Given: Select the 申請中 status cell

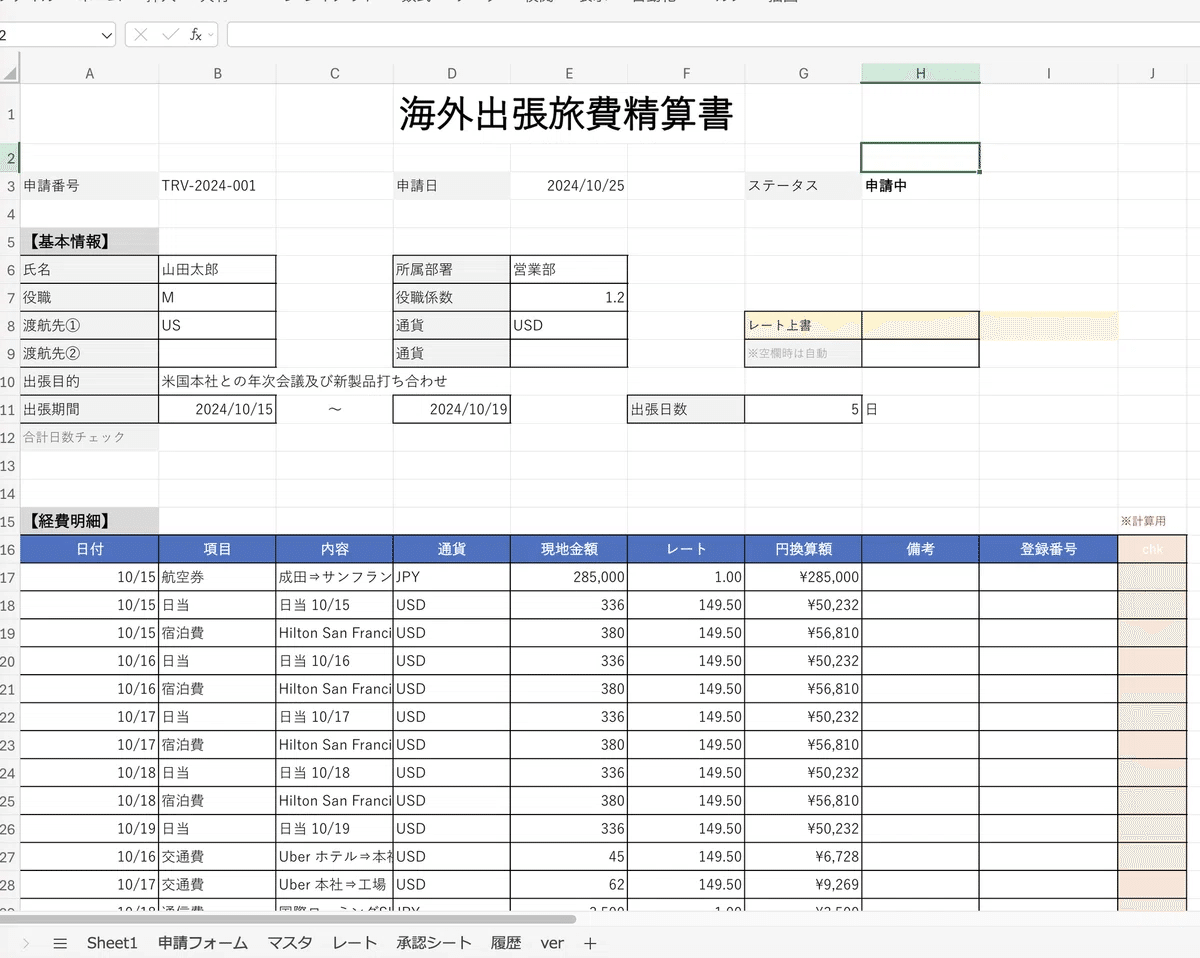Looking at the screenshot, I should click(x=920, y=185).
